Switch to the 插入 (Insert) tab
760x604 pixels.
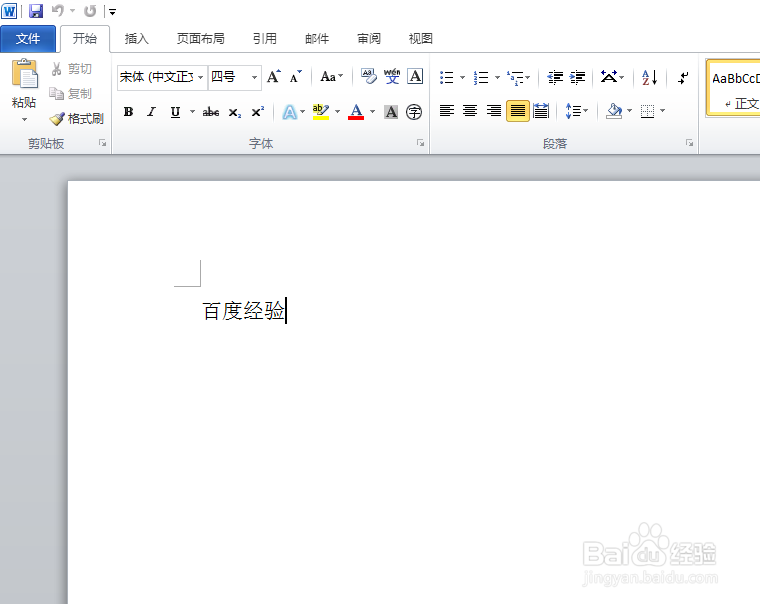[136, 39]
